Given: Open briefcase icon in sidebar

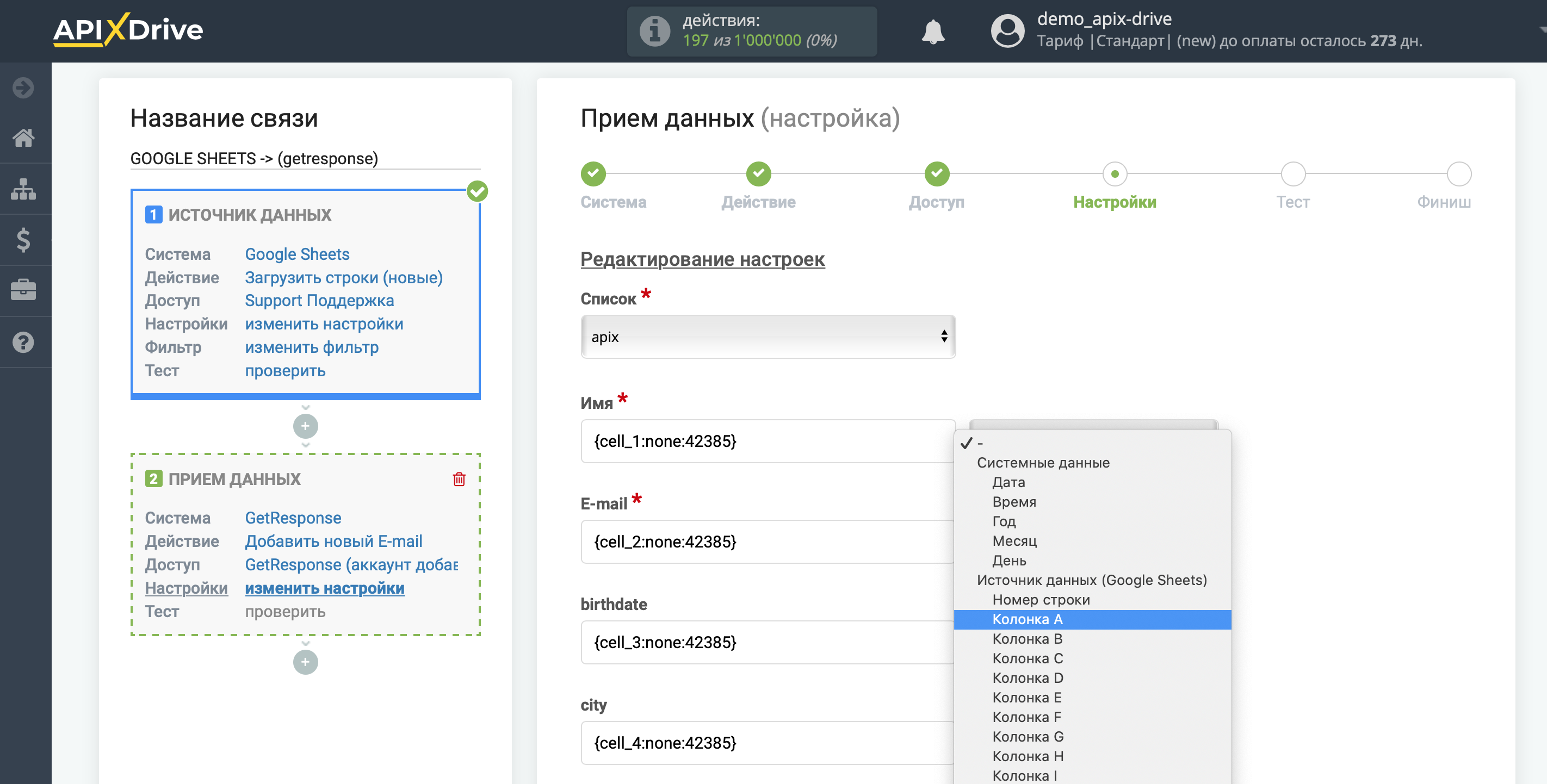Looking at the screenshot, I should pos(23,290).
